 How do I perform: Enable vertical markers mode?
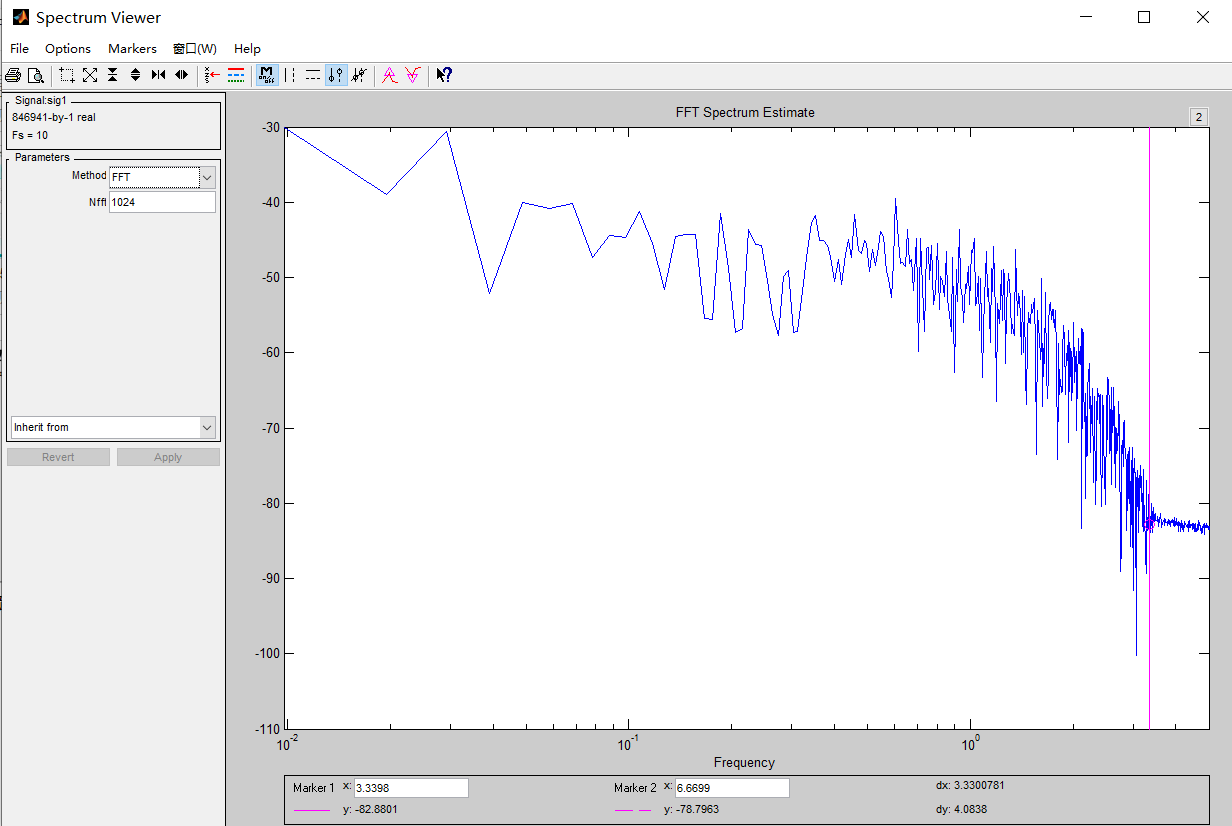point(290,75)
